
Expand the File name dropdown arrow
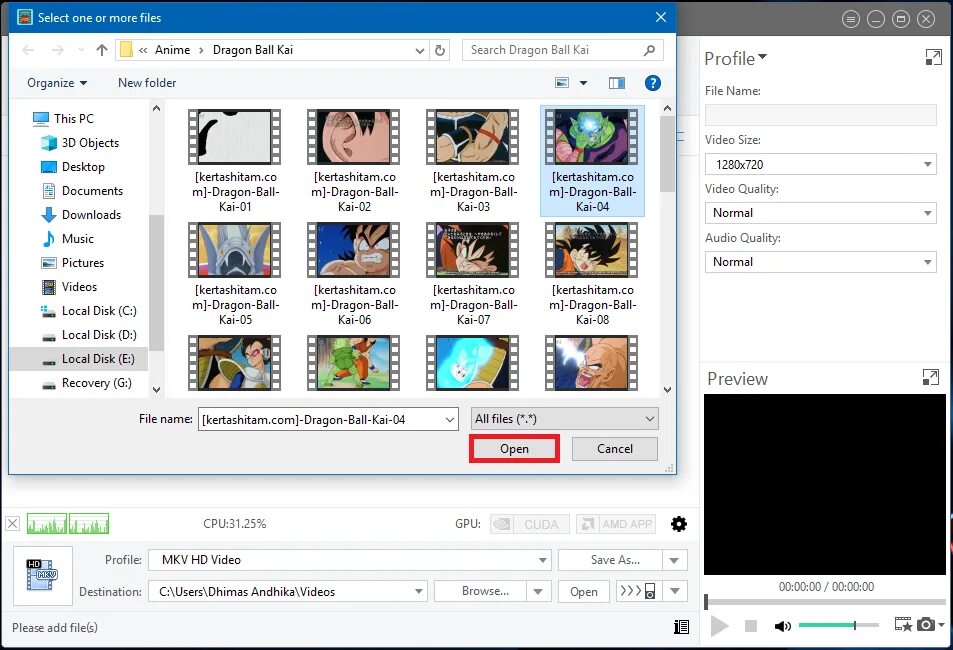pos(450,419)
